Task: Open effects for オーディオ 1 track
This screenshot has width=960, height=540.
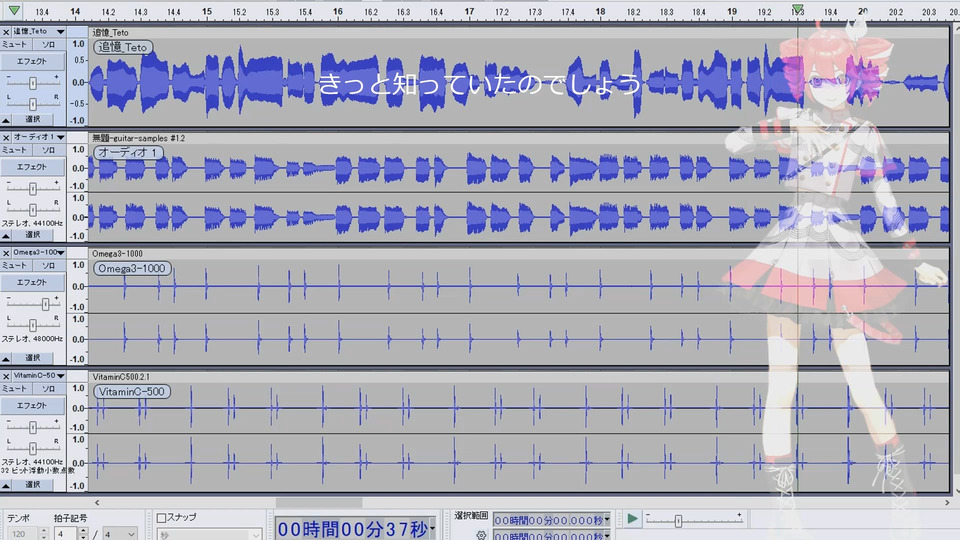Action: point(32,167)
